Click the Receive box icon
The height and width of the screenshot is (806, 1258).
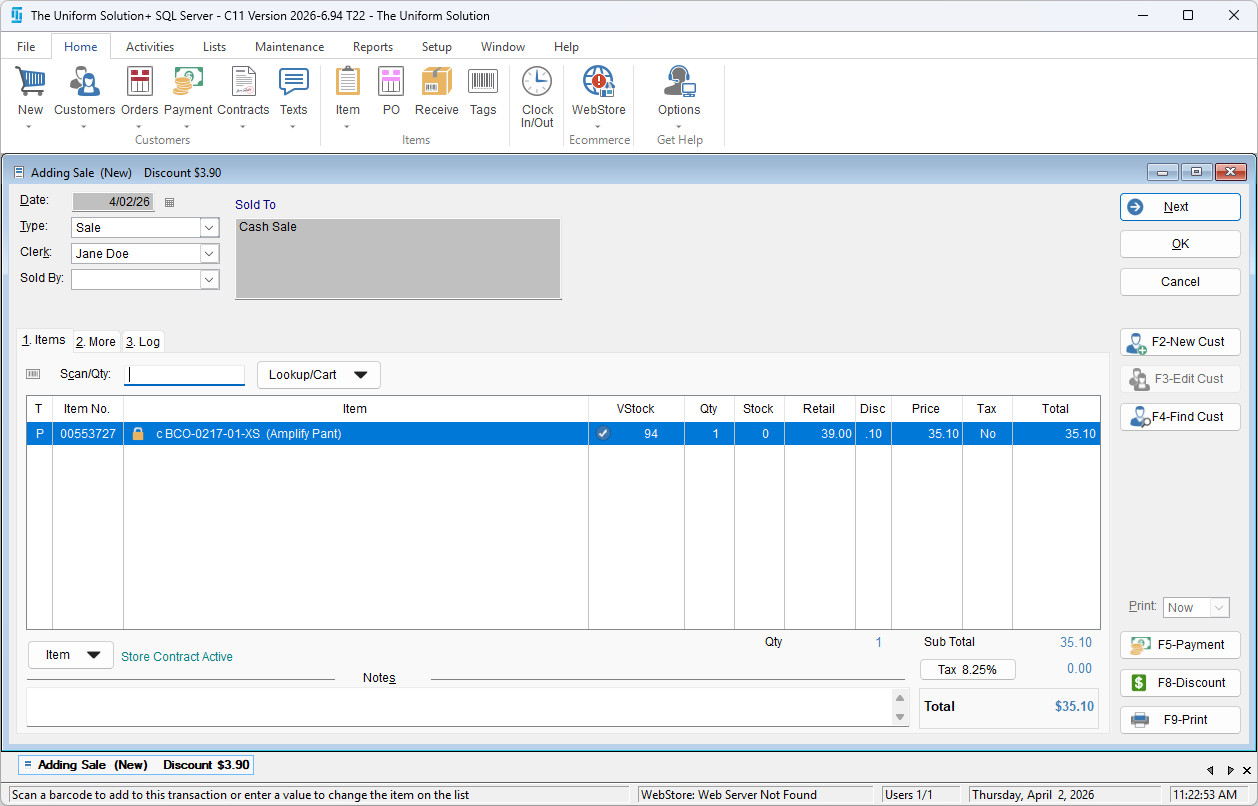coord(436,83)
